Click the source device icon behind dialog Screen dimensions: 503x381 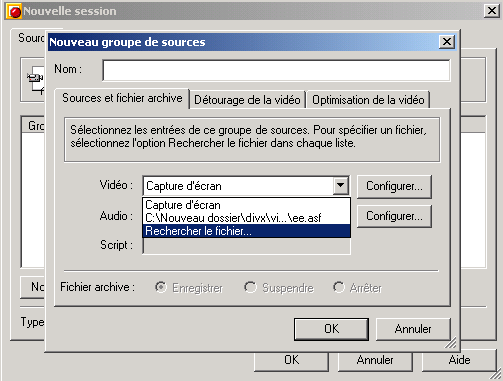point(35,80)
